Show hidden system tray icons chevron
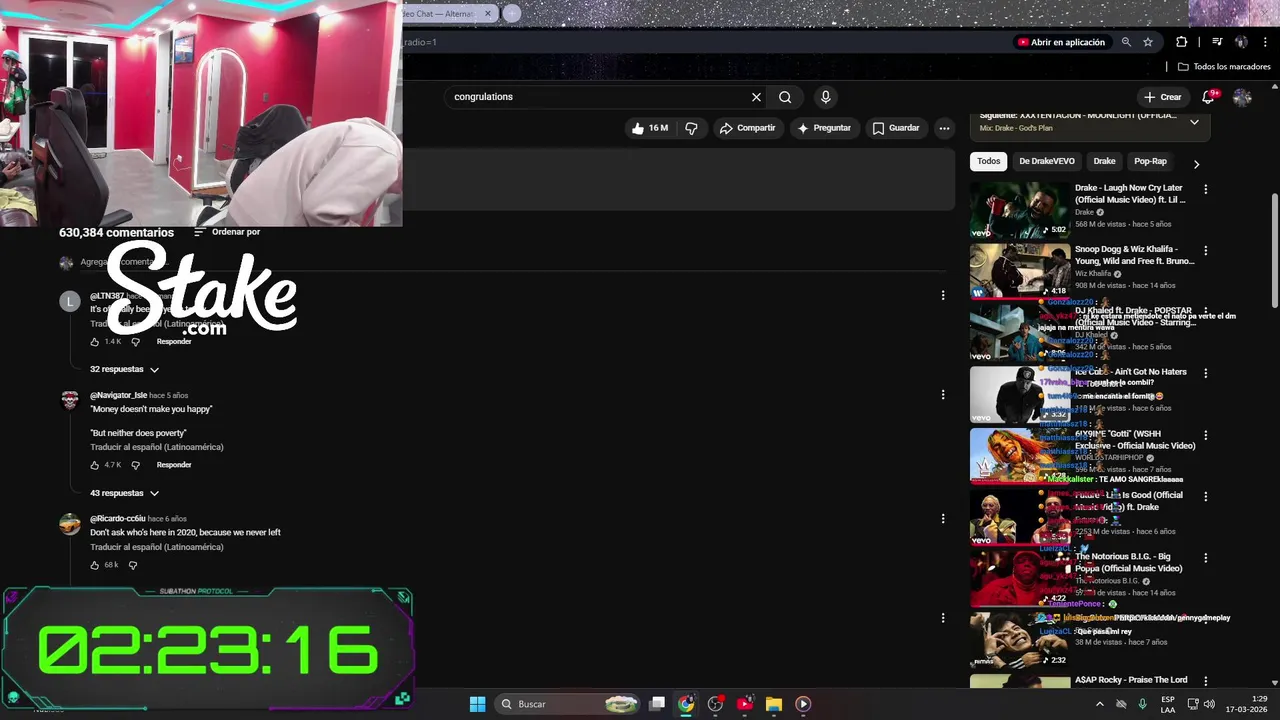 point(1100,704)
